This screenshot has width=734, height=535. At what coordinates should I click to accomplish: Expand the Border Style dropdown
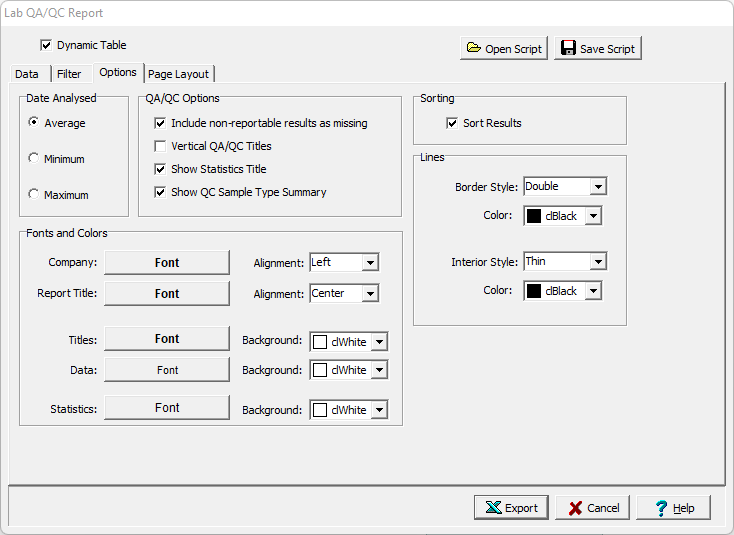click(598, 186)
